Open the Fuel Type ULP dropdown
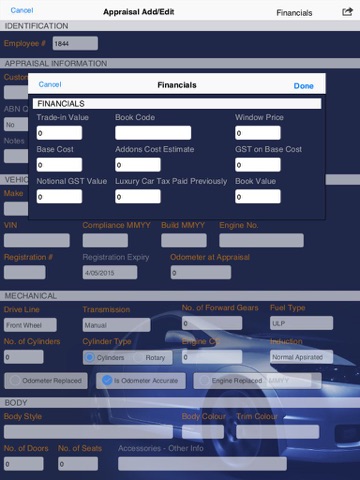 pos(301,323)
